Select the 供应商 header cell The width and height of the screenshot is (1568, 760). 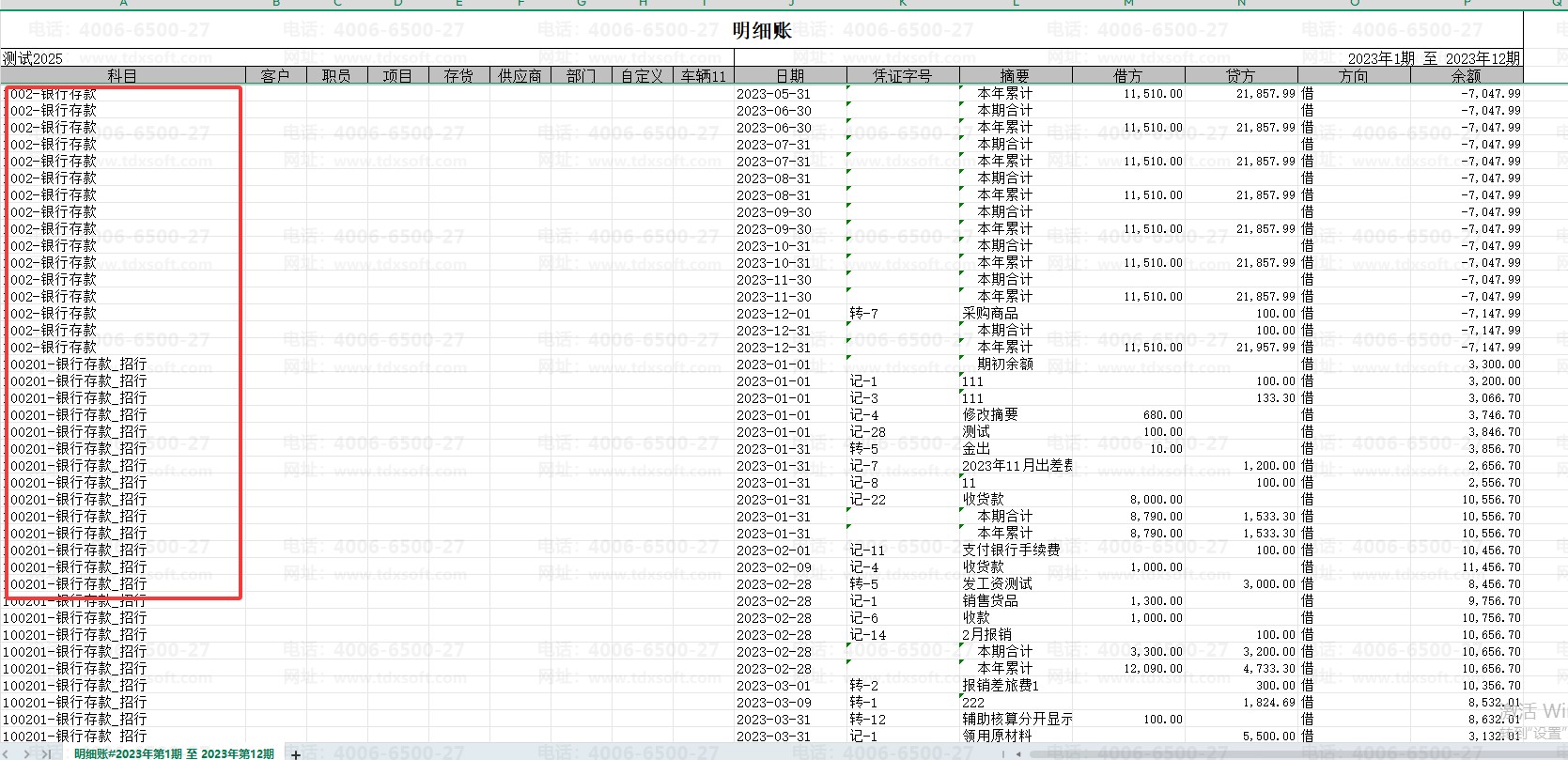520,76
